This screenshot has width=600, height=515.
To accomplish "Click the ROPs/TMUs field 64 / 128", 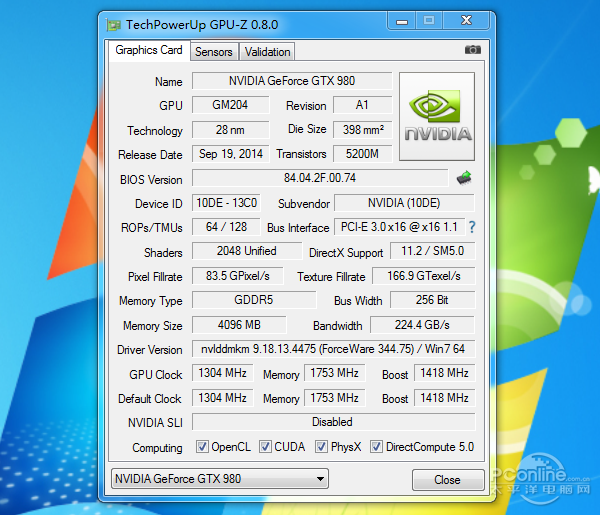I will tap(226, 227).
